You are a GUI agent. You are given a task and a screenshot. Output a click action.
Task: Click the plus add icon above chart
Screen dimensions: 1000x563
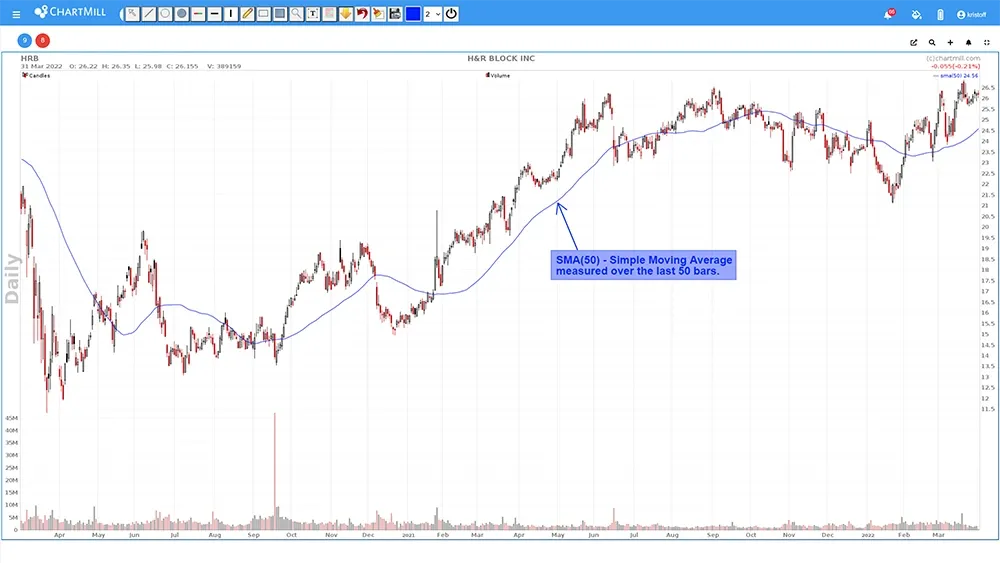(x=950, y=43)
